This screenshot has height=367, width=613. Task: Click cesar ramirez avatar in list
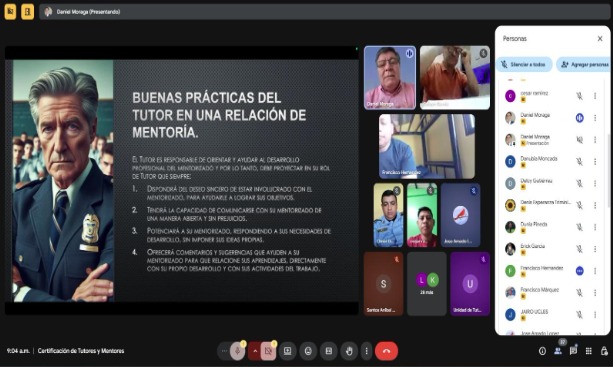510,96
